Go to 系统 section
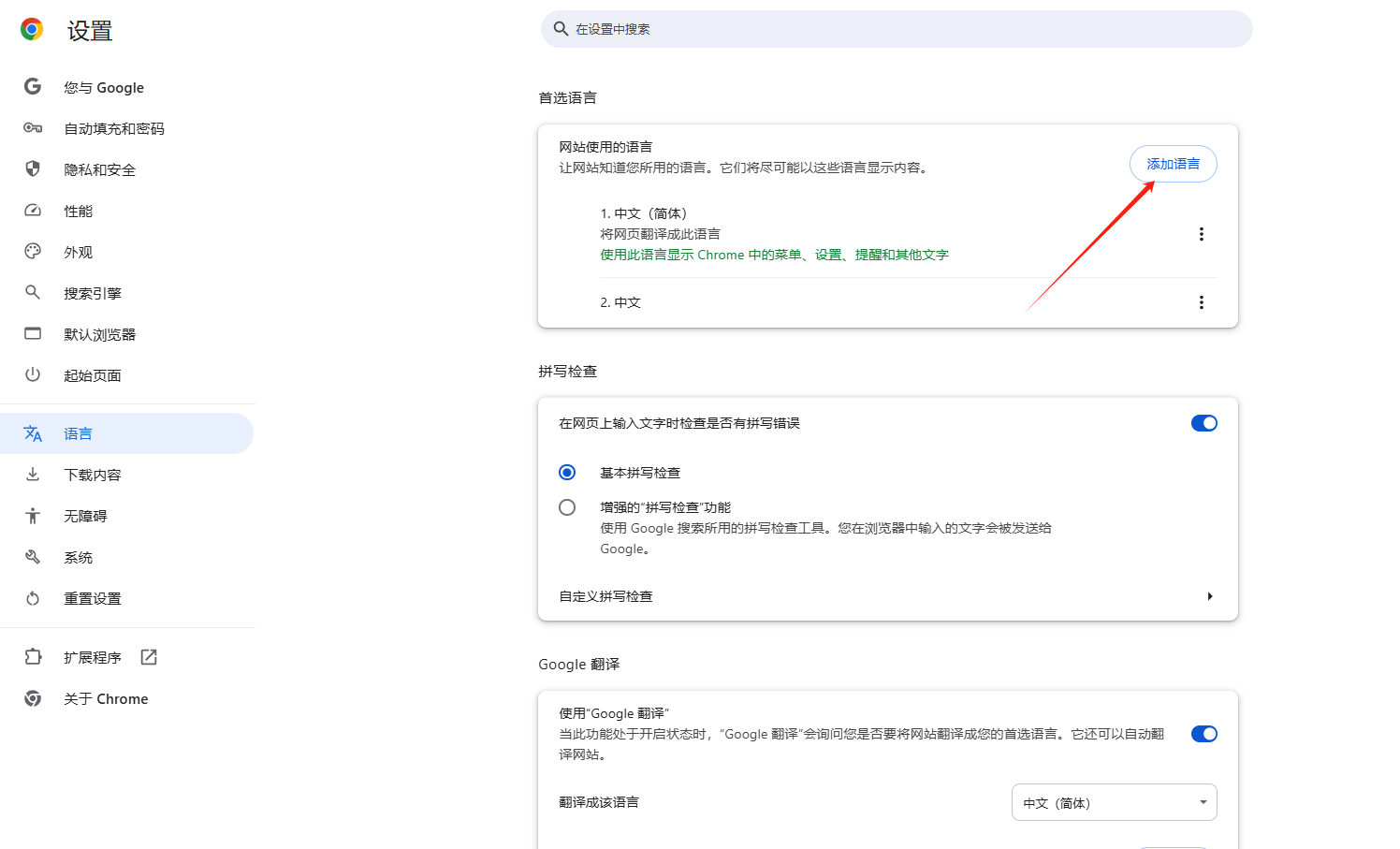 pyautogui.click(x=126, y=557)
